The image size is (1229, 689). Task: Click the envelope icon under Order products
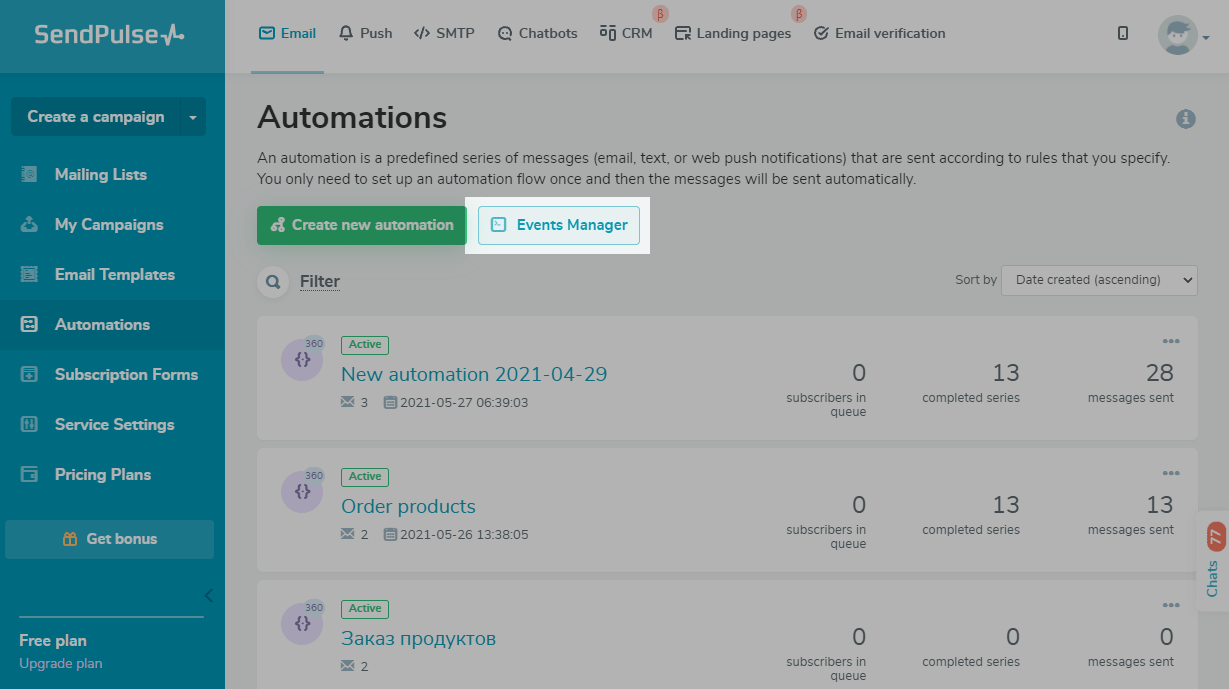click(x=348, y=535)
